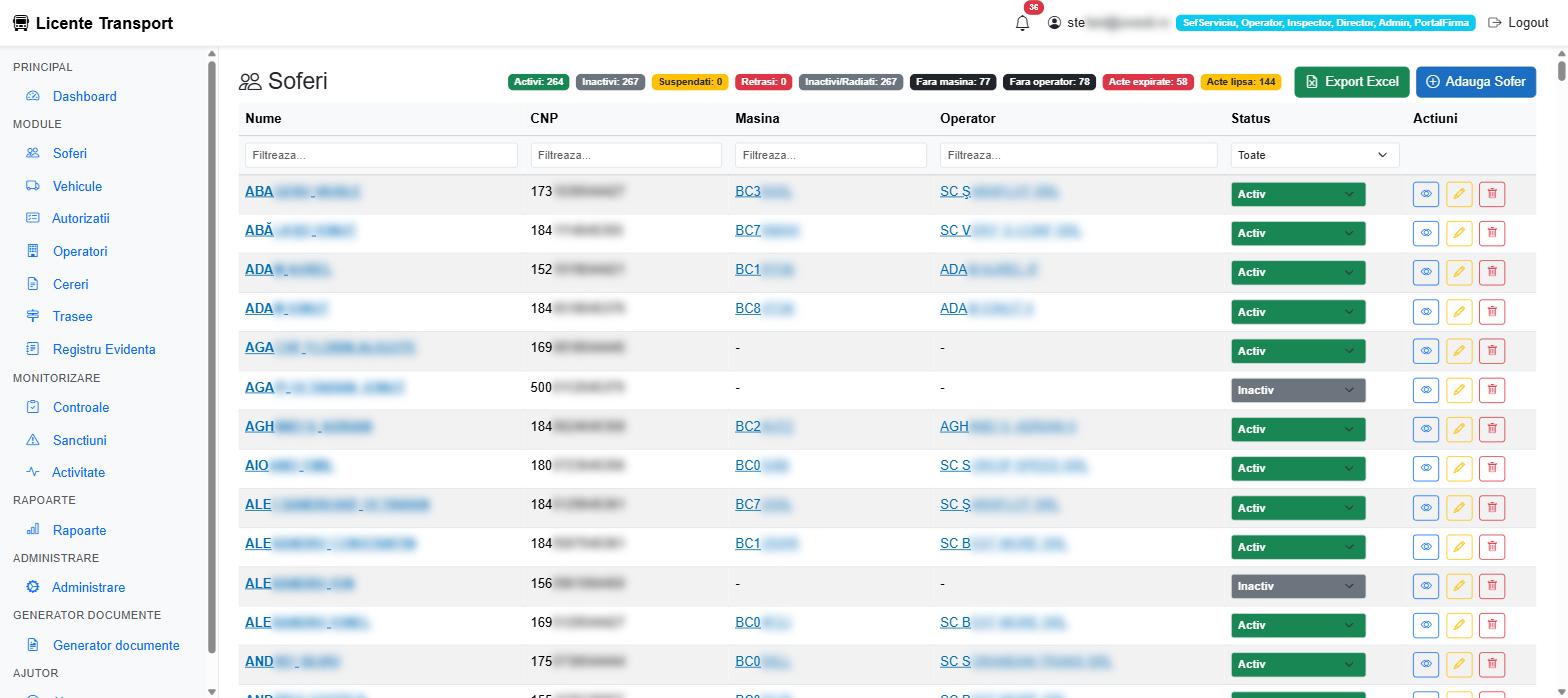Open Generator documente in the sidebar
Image resolution: width=1568 pixels, height=698 pixels.
point(116,645)
